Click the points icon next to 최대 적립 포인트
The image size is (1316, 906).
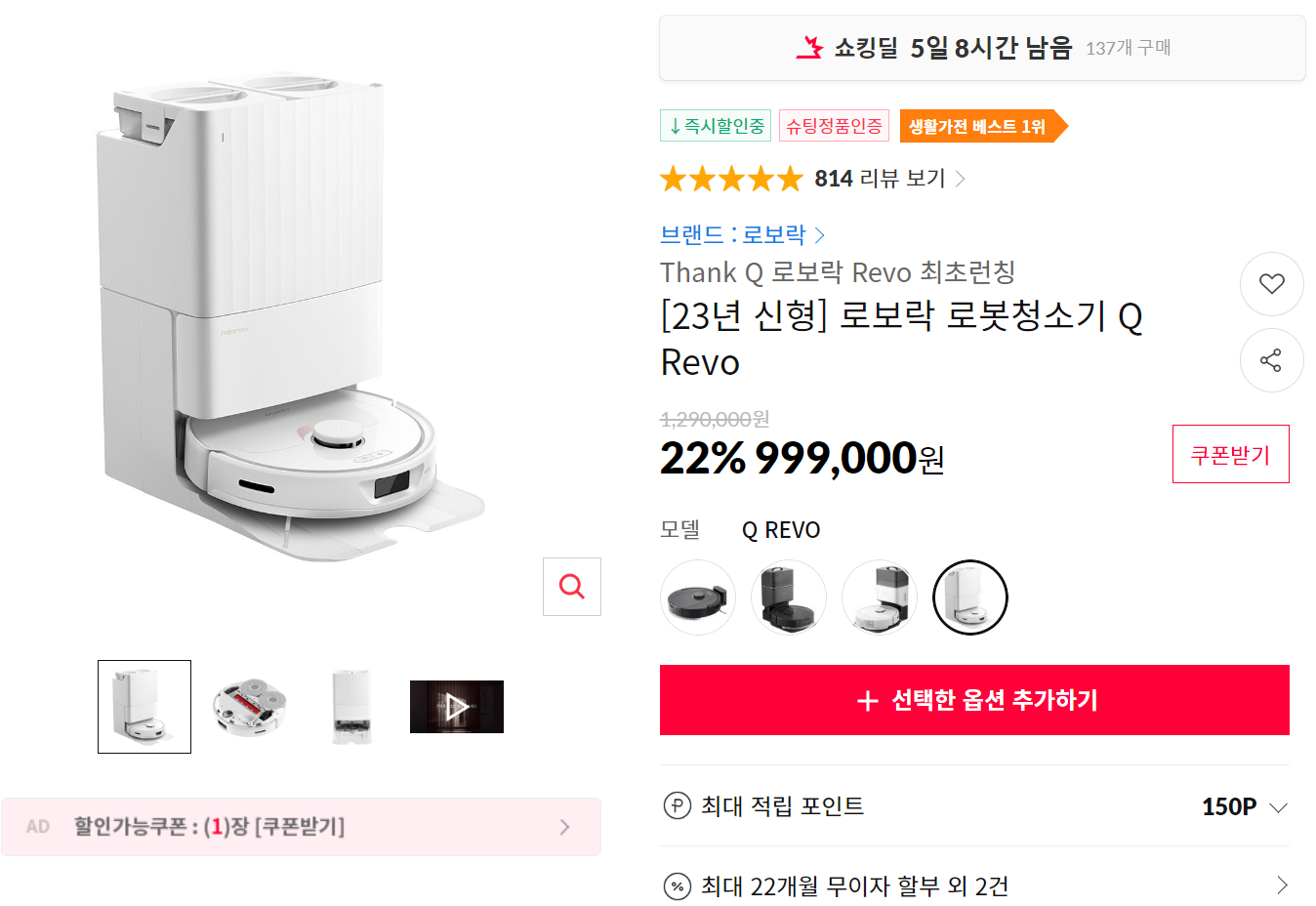[678, 806]
